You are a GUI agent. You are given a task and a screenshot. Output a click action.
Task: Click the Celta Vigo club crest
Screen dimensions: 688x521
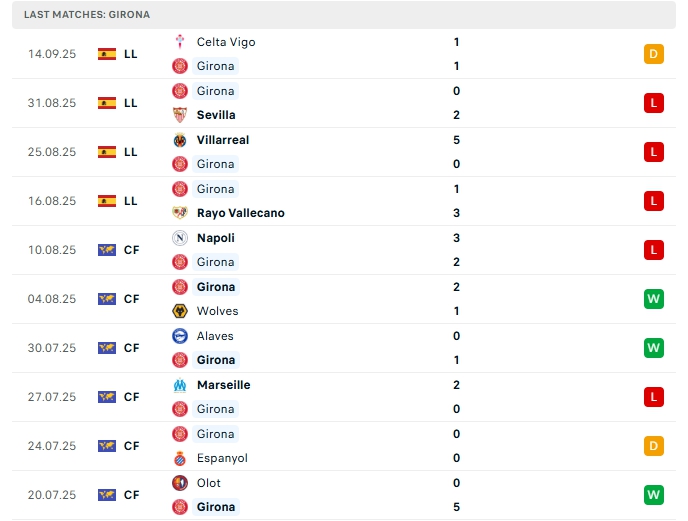(x=180, y=42)
